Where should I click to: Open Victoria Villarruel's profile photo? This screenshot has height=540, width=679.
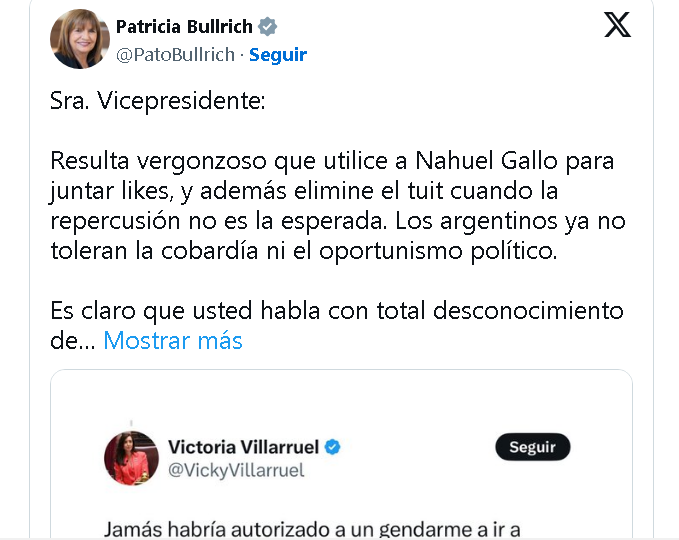pos(131,458)
